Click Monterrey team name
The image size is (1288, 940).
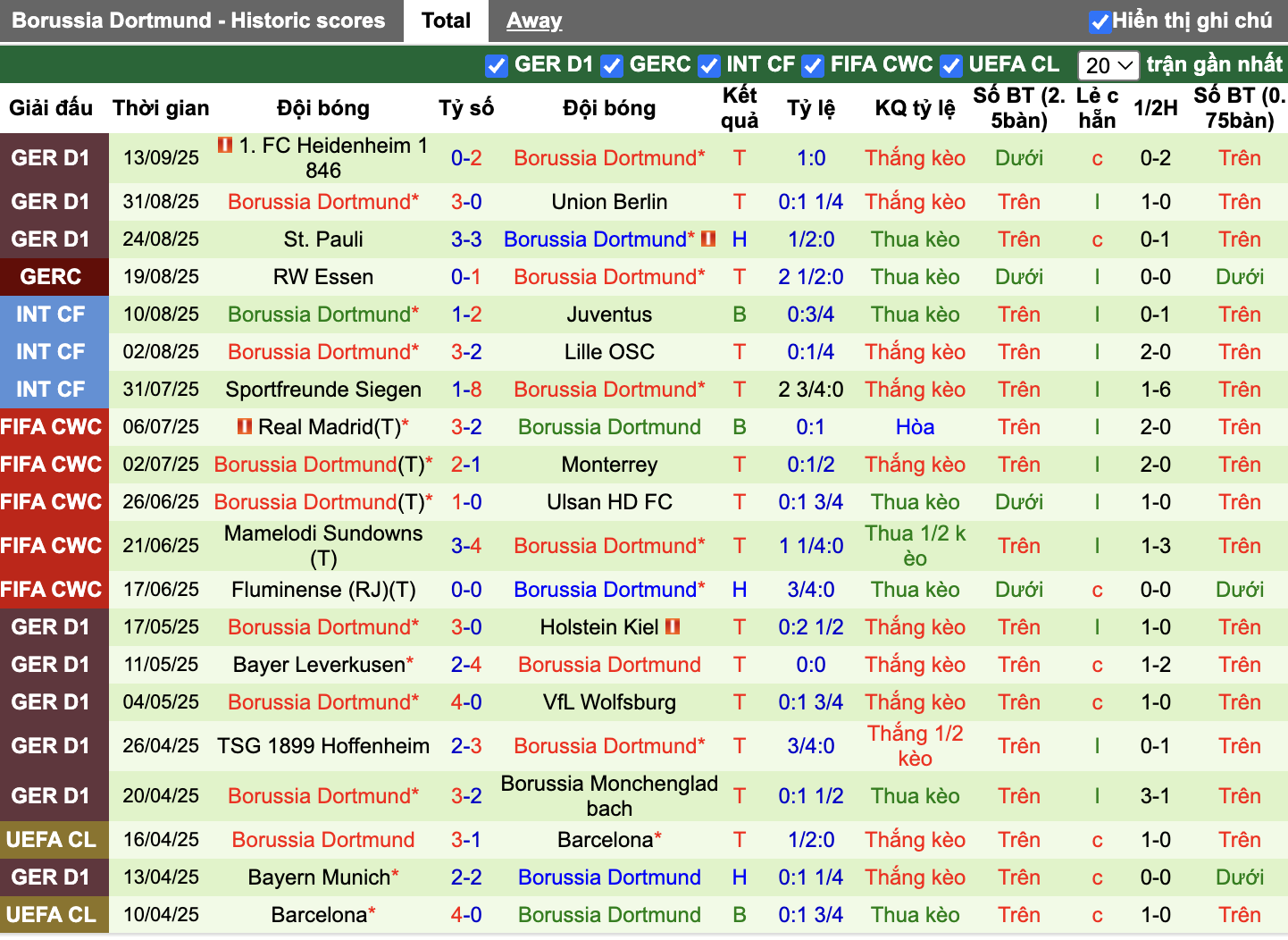(609, 465)
